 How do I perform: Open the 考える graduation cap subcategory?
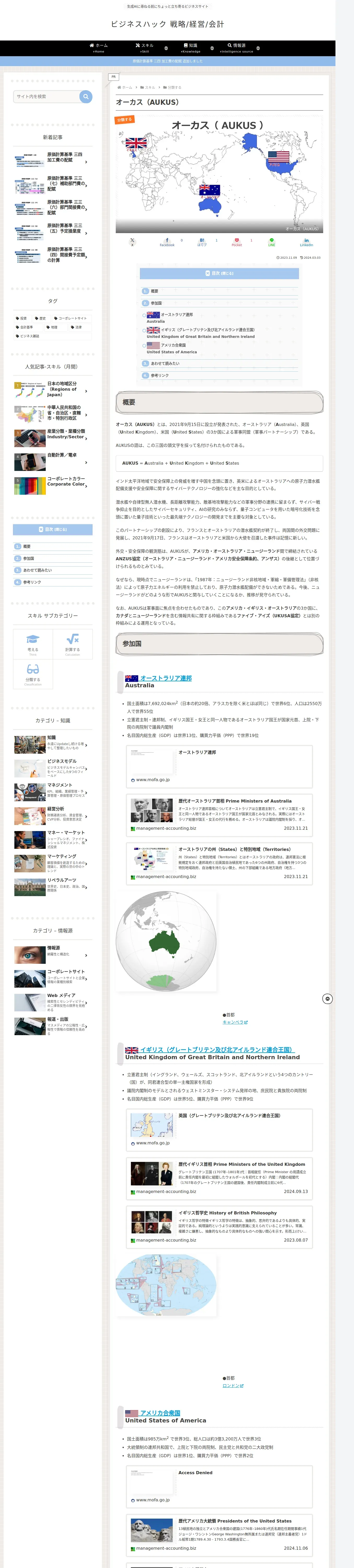coord(33,644)
